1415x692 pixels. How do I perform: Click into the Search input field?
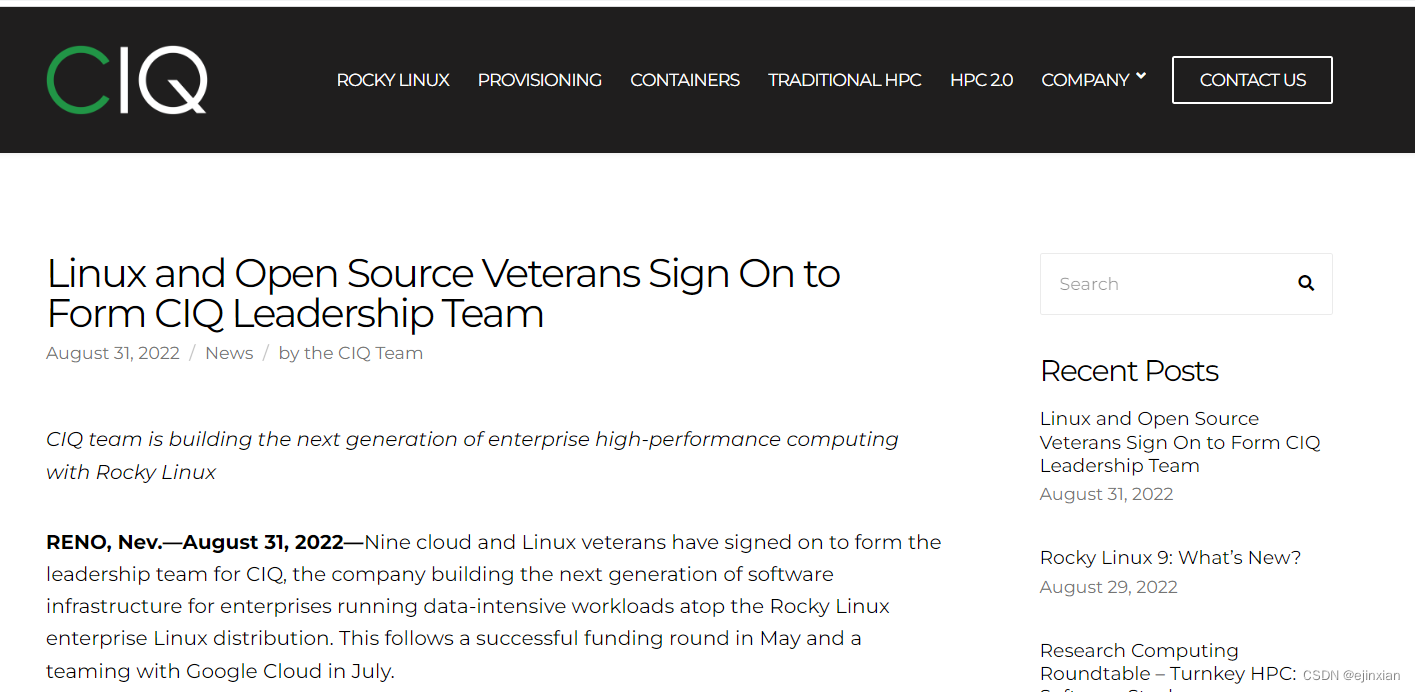point(1165,284)
